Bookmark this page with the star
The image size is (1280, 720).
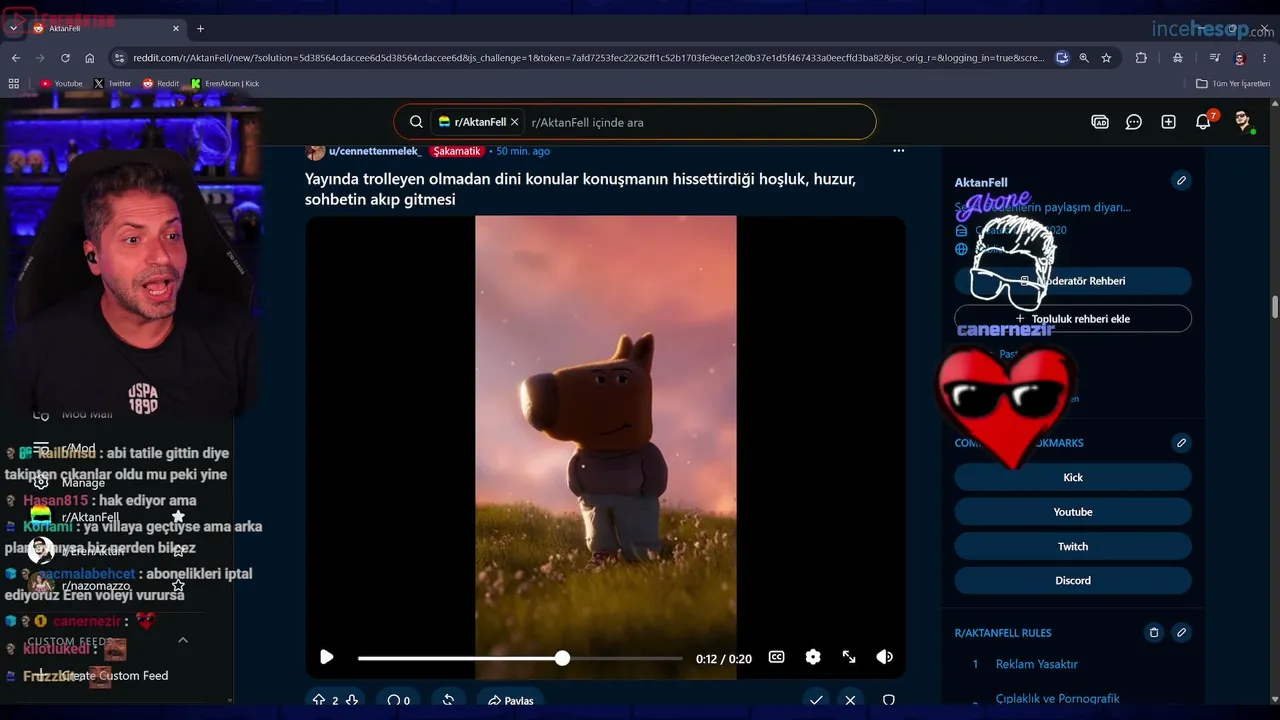[x=1106, y=58]
